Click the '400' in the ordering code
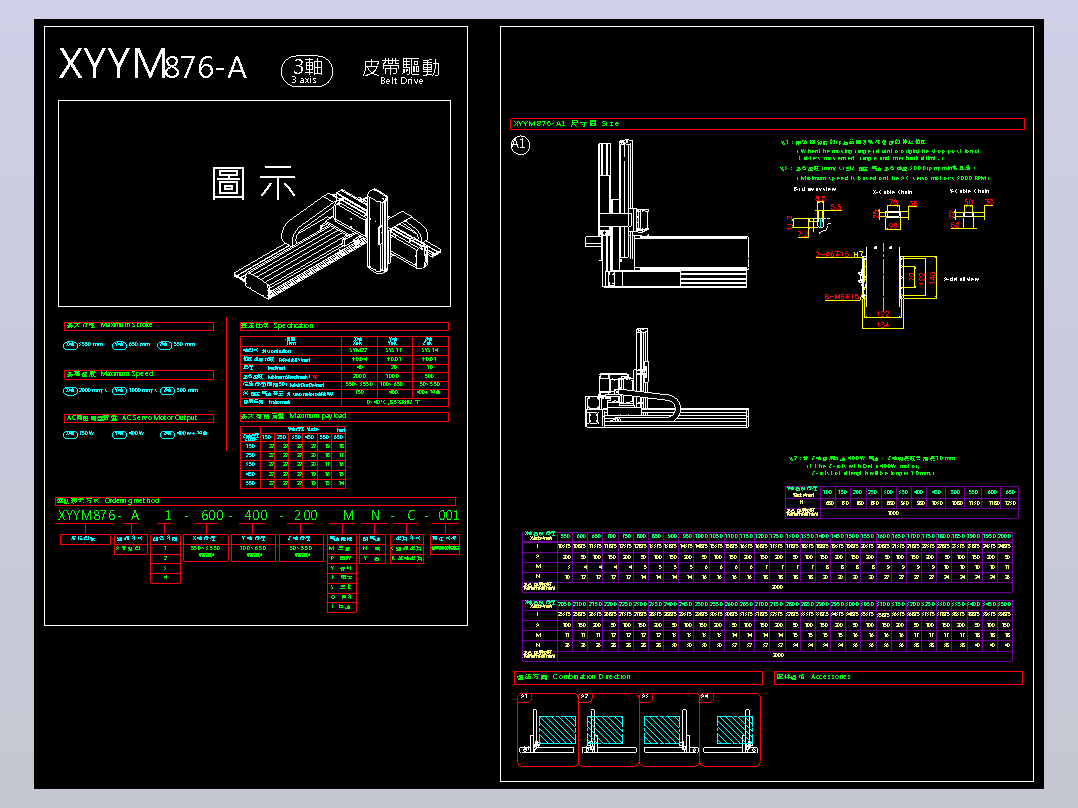 pyautogui.click(x=256, y=516)
